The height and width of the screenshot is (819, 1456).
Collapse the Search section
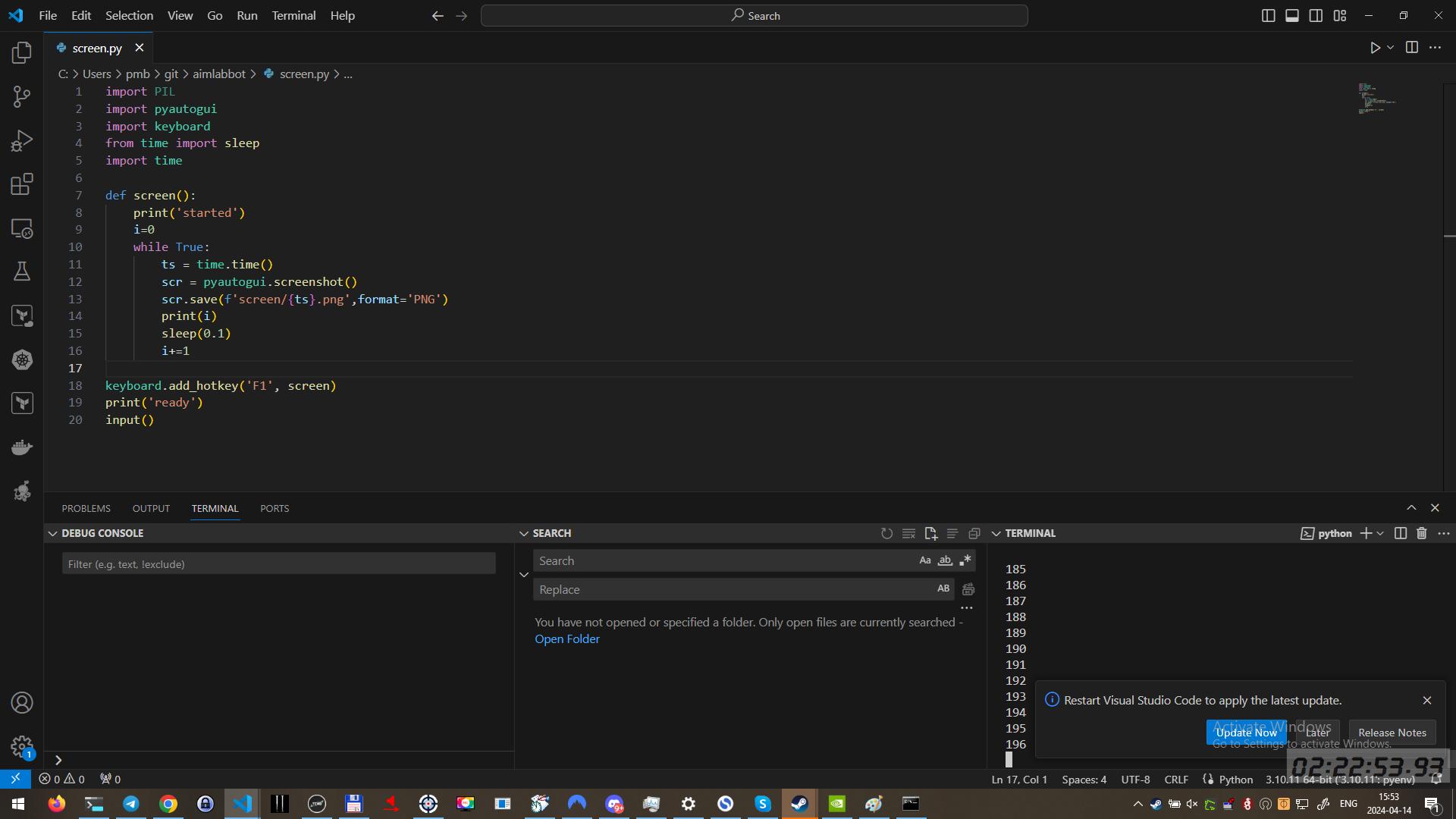pos(523,533)
